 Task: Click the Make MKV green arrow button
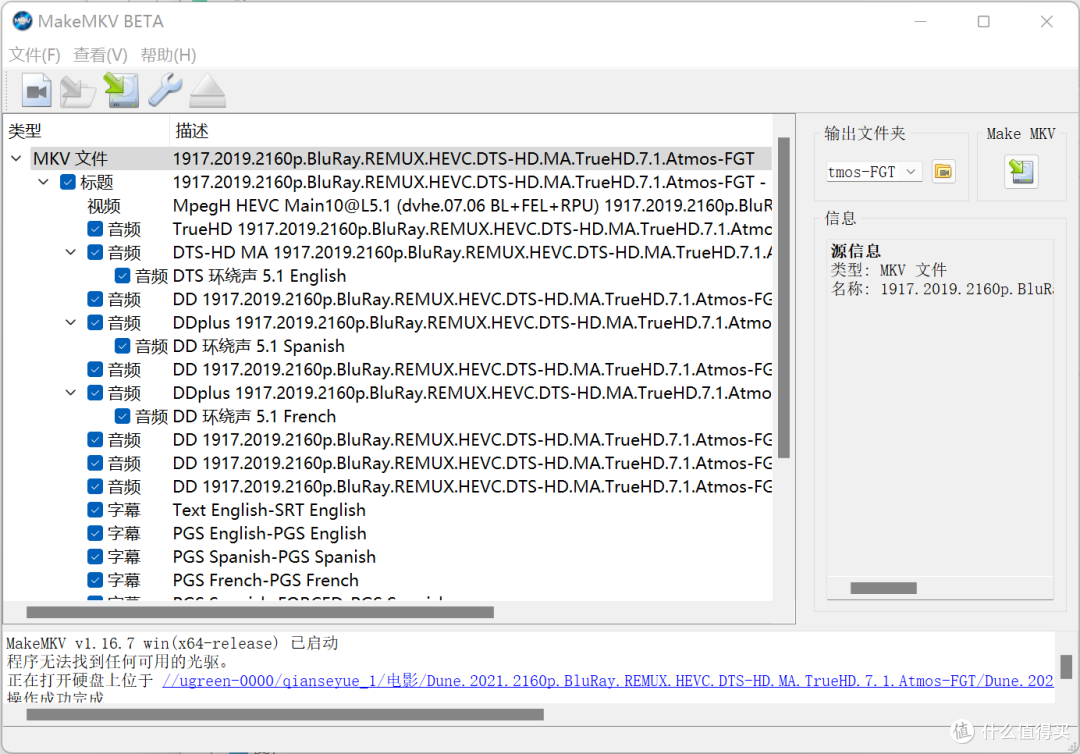pyautogui.click(x=1021, y=171)
